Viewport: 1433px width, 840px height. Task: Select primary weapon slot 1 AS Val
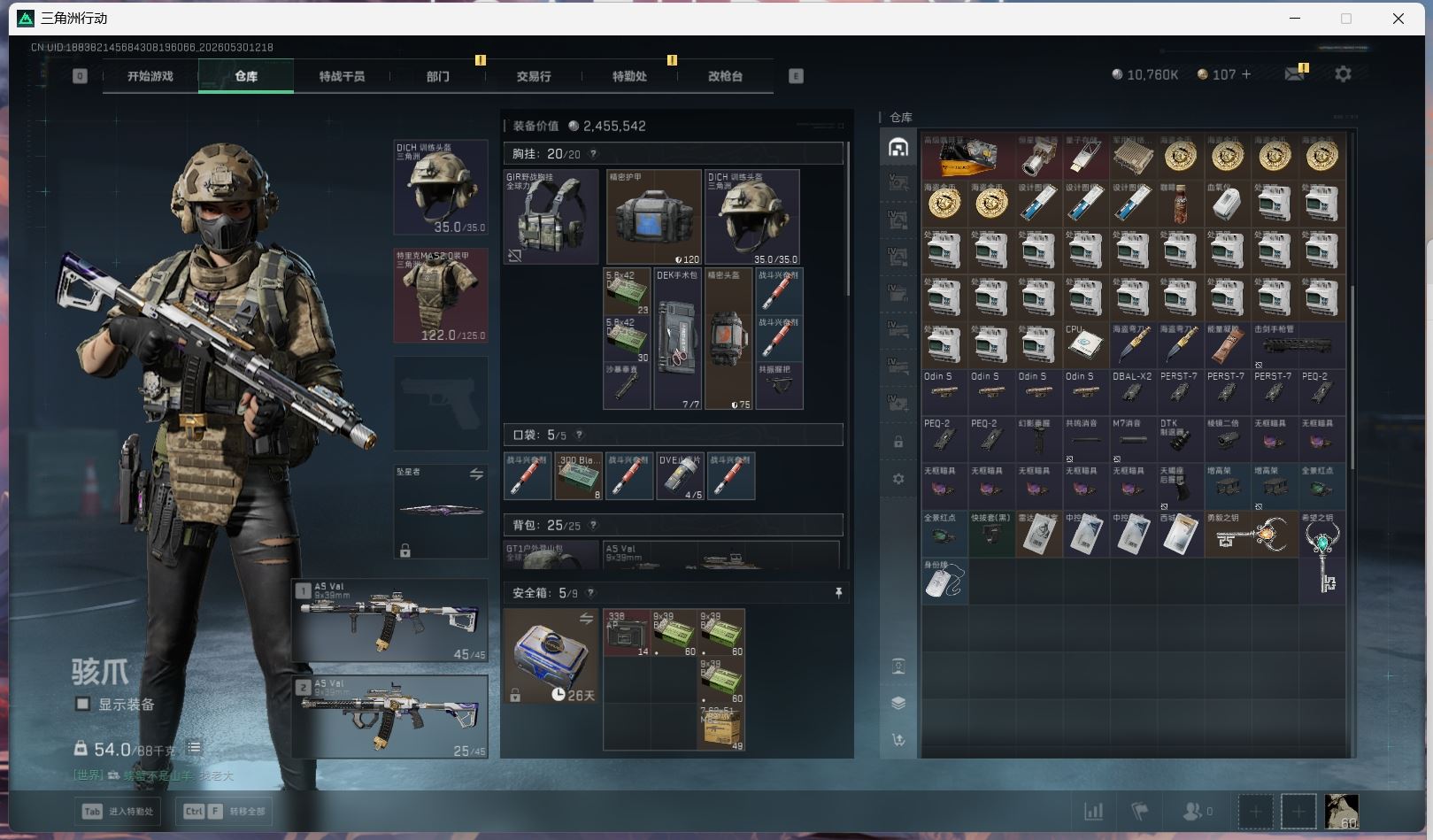[390, 620]
